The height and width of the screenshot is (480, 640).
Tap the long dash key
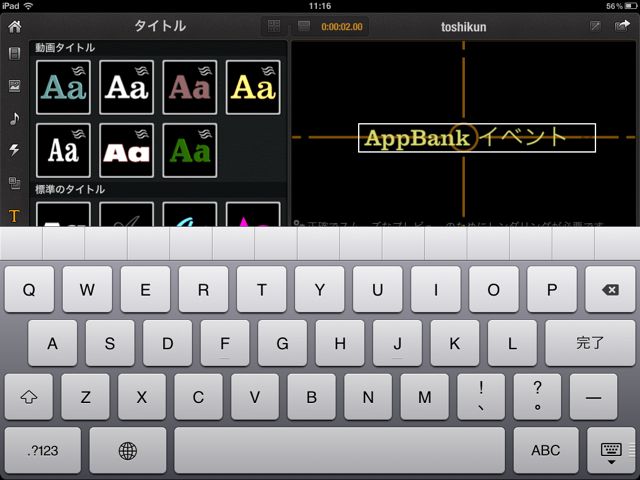(593, 397)
